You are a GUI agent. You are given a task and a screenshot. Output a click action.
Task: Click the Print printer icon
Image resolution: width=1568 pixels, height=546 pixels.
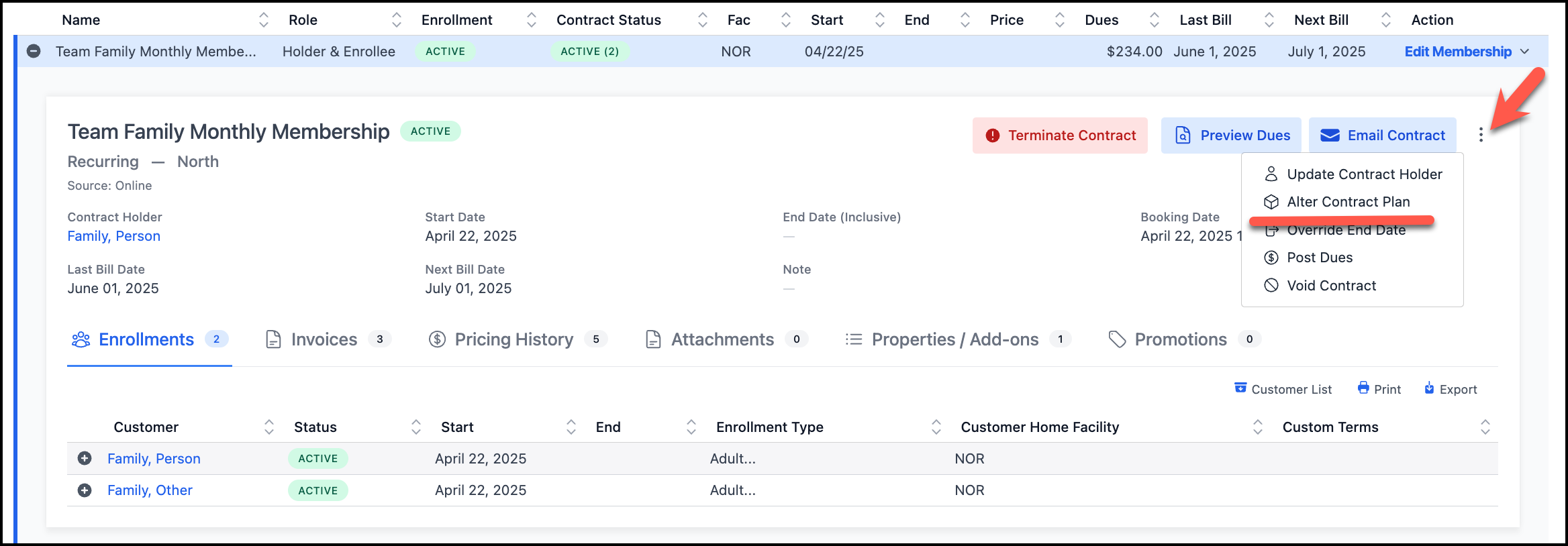pos(1363,388)
